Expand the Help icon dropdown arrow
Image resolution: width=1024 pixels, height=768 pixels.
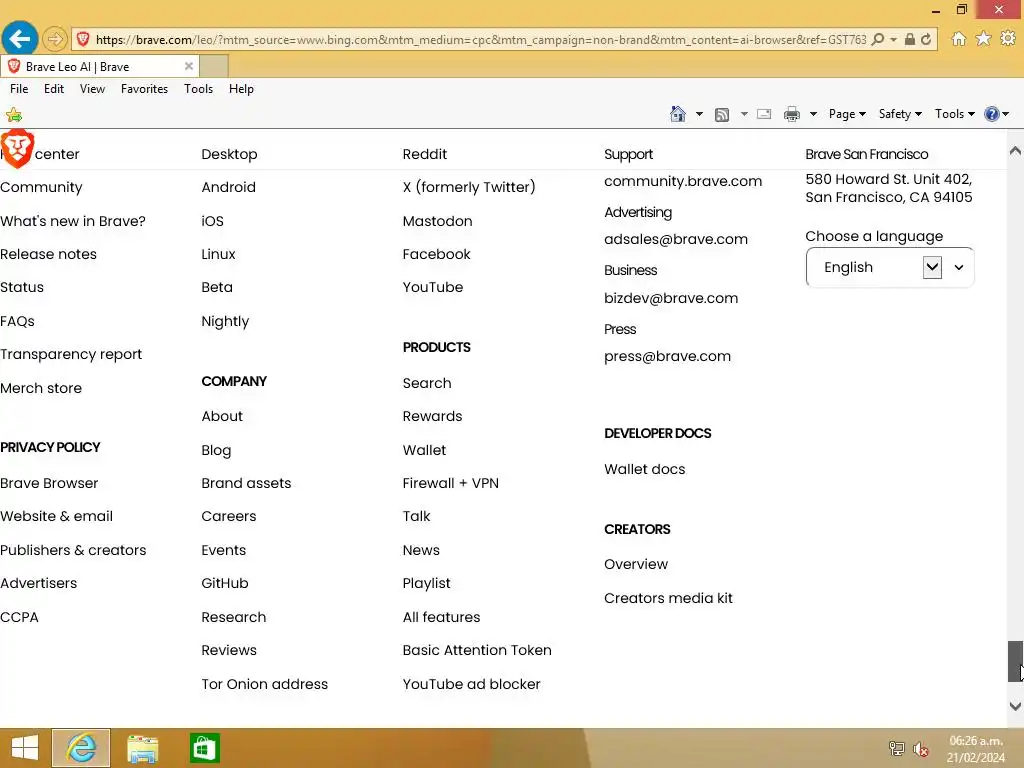point(1006,114)
